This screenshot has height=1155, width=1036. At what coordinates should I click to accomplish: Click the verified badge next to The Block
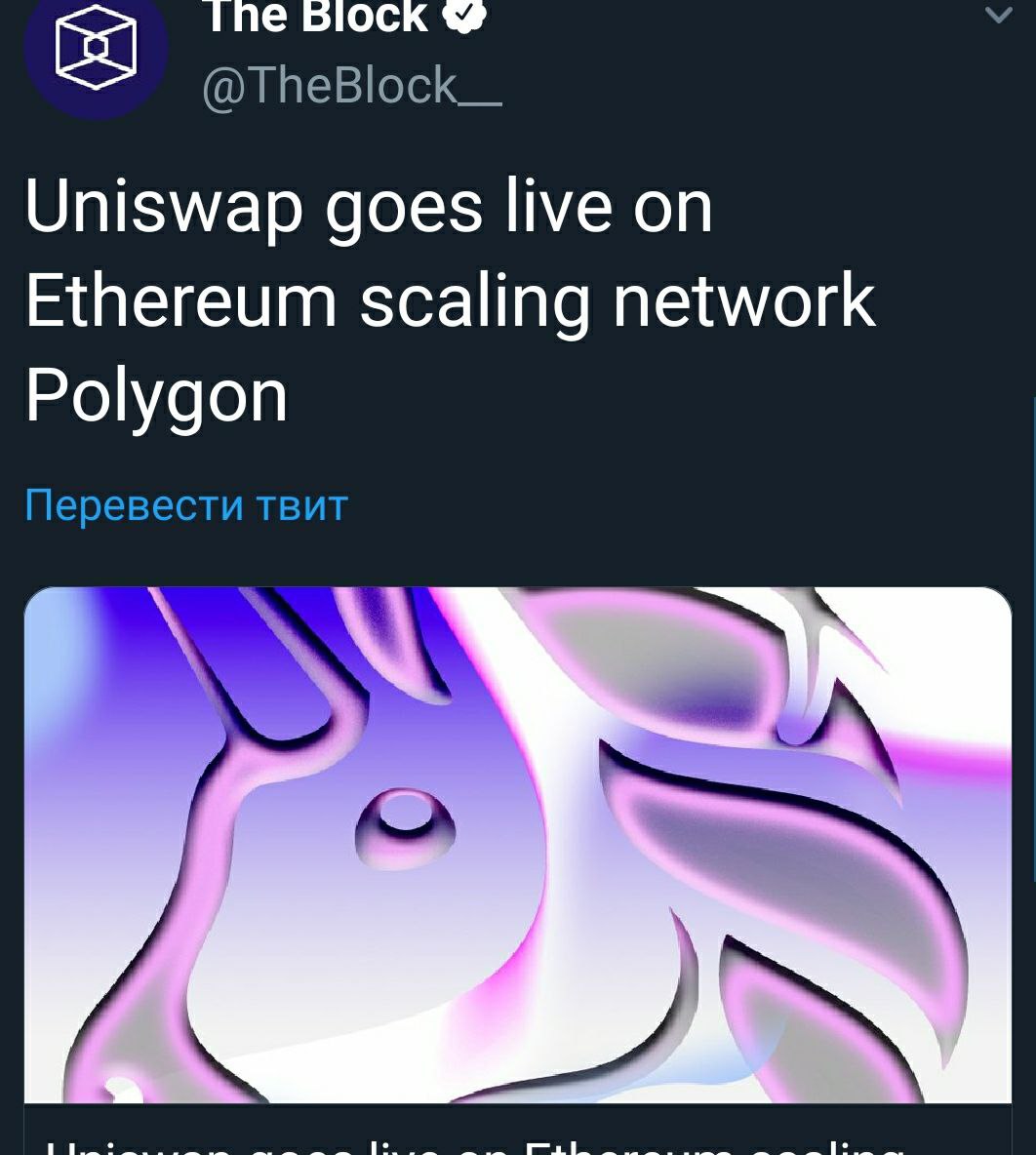pyautogui.click(x=464, y=15)
